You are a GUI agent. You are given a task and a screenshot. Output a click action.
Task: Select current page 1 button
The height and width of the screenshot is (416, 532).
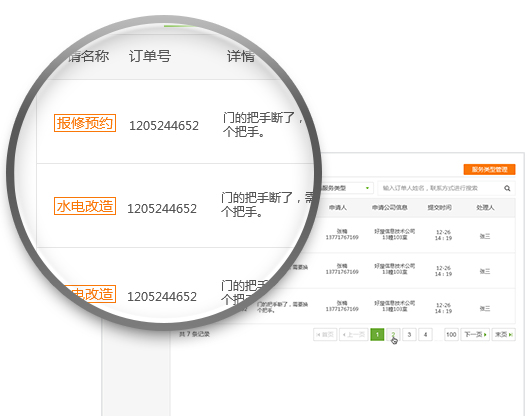click(377, 335)
